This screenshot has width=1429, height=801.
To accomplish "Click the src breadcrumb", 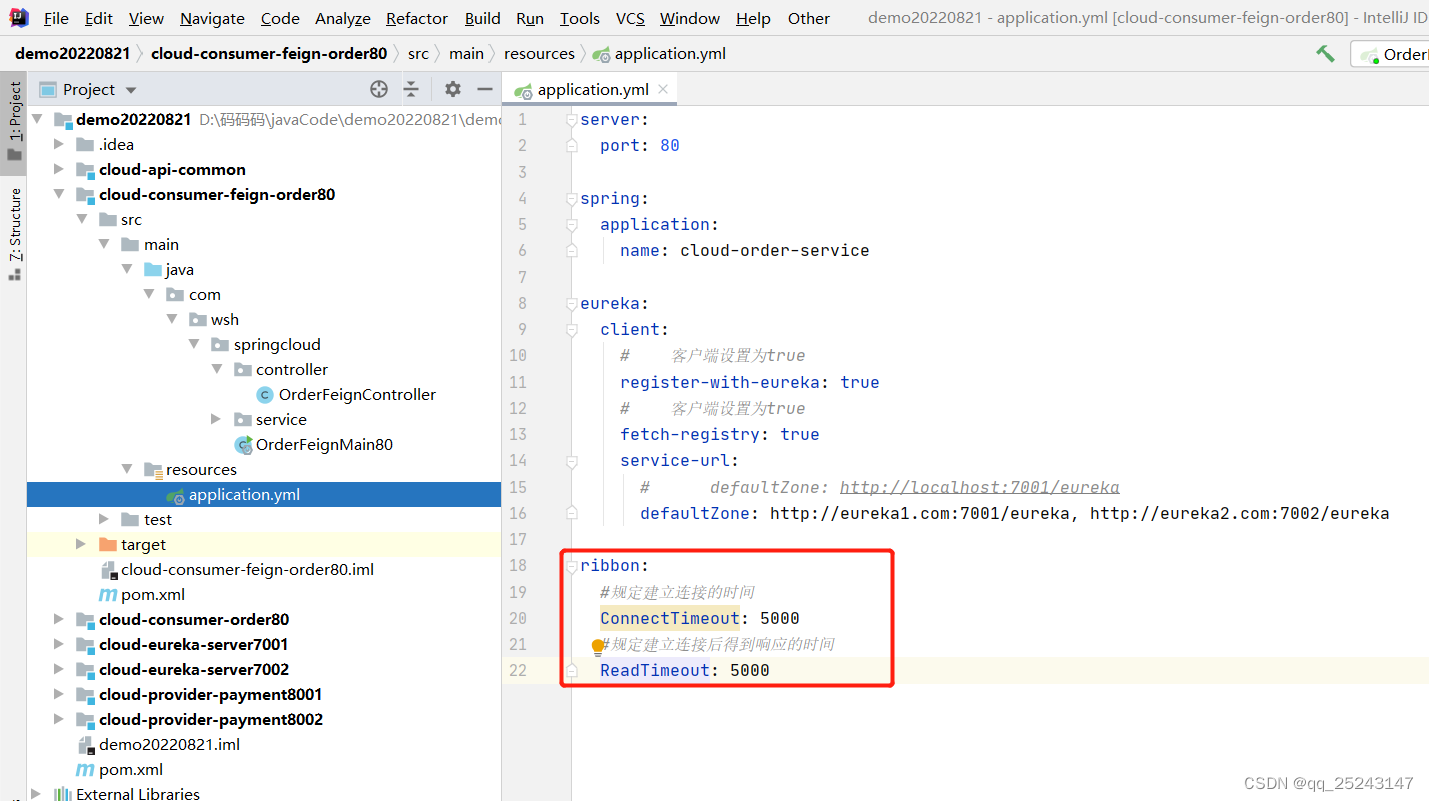I will [418, 54].
